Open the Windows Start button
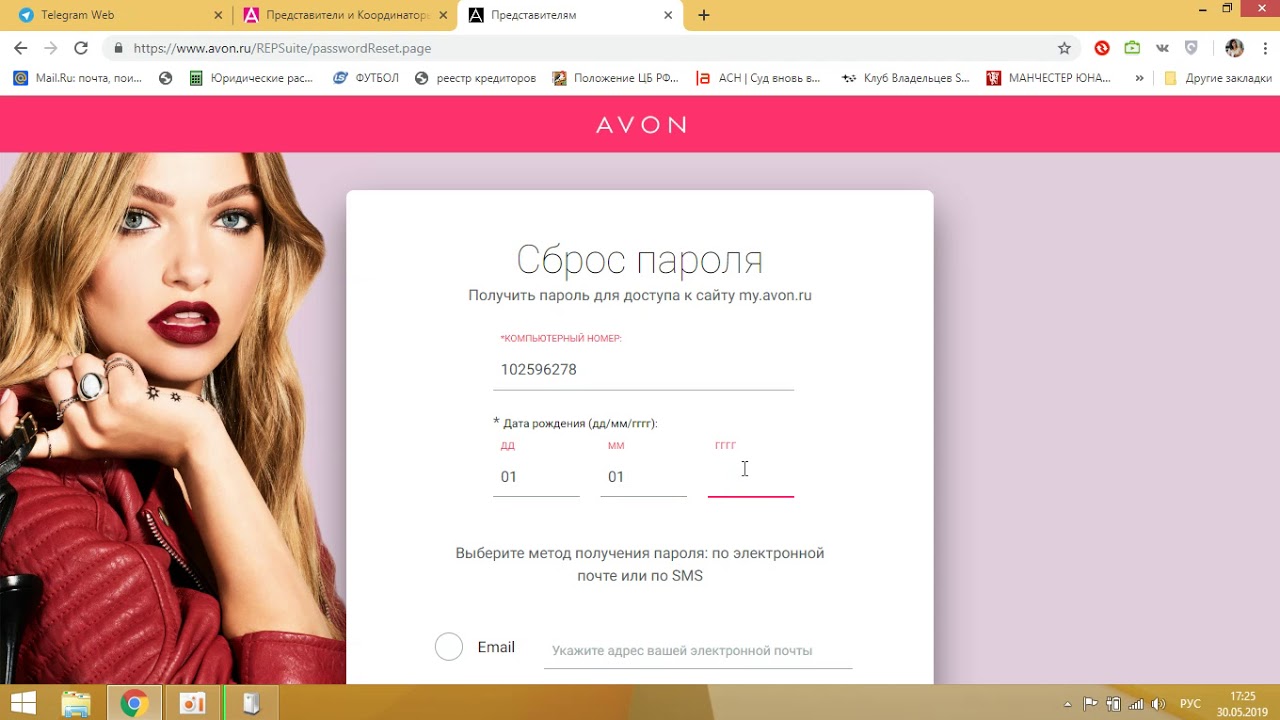This screenshot has width=1280, height=720. [23, 703]
